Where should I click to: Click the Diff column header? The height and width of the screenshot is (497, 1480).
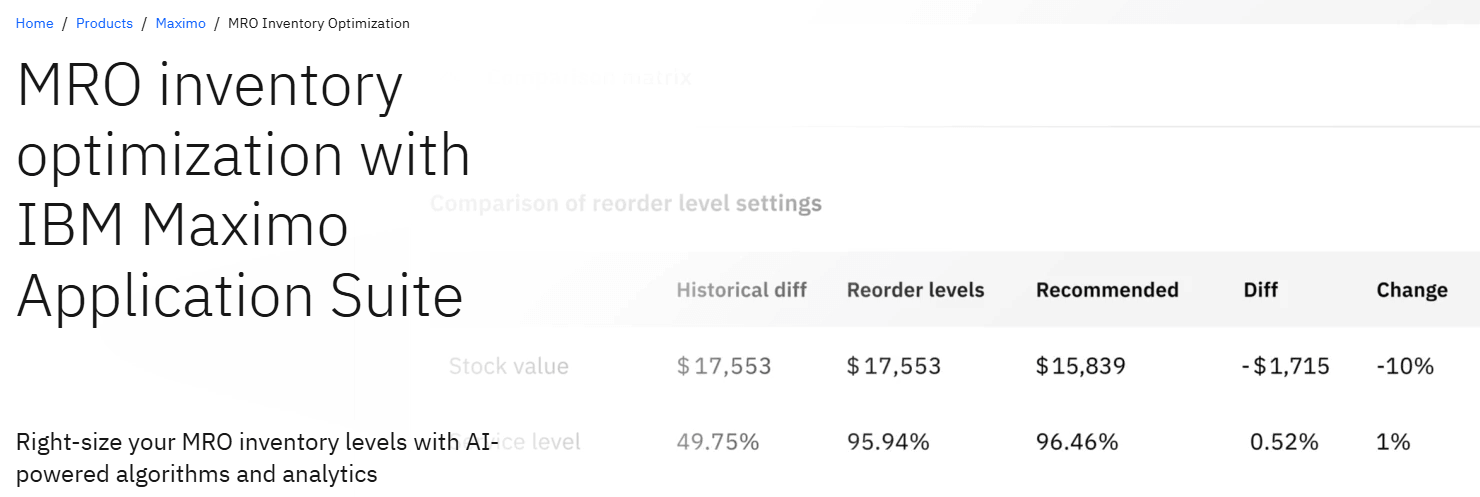[1260, 290]
